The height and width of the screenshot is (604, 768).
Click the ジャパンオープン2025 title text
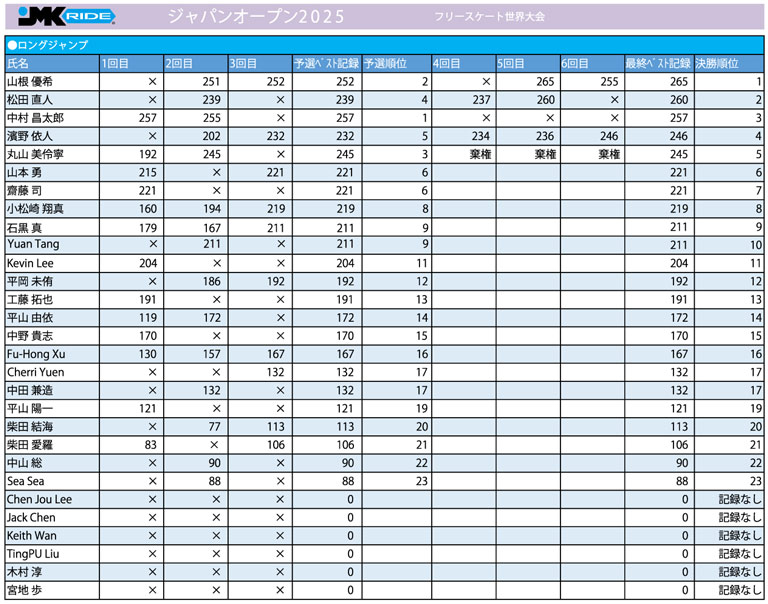[256, 17]
